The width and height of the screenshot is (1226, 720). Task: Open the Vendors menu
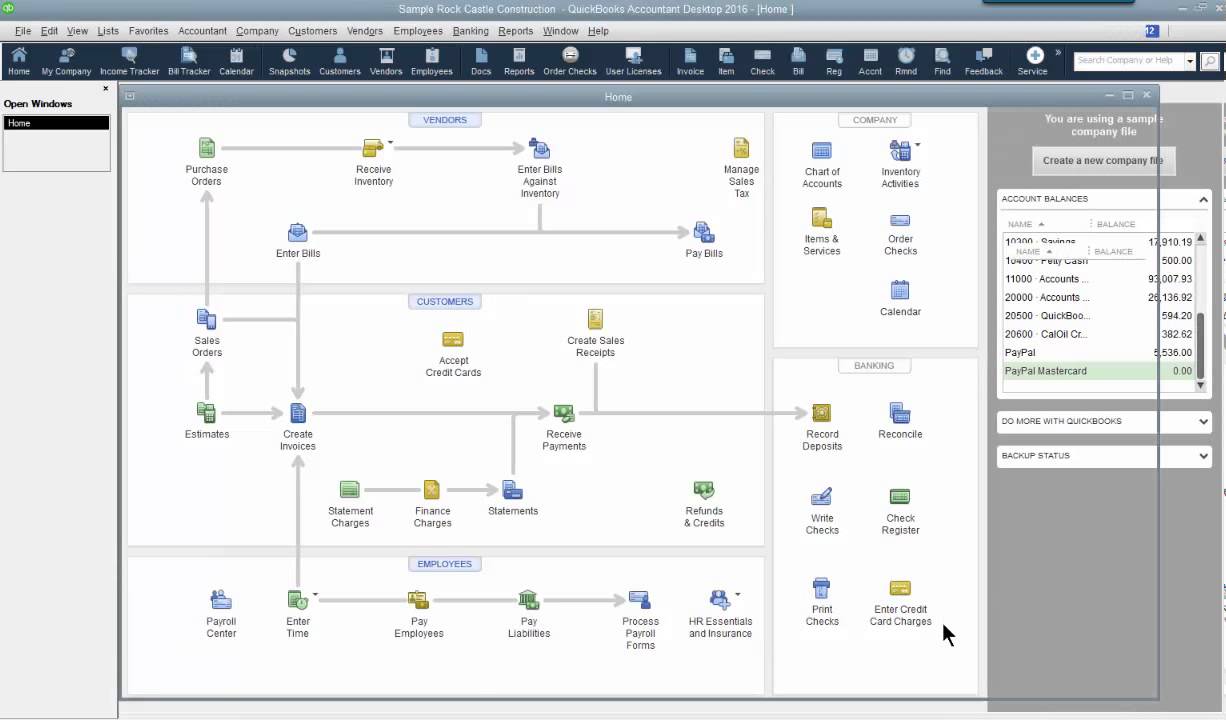coord(365,31)
